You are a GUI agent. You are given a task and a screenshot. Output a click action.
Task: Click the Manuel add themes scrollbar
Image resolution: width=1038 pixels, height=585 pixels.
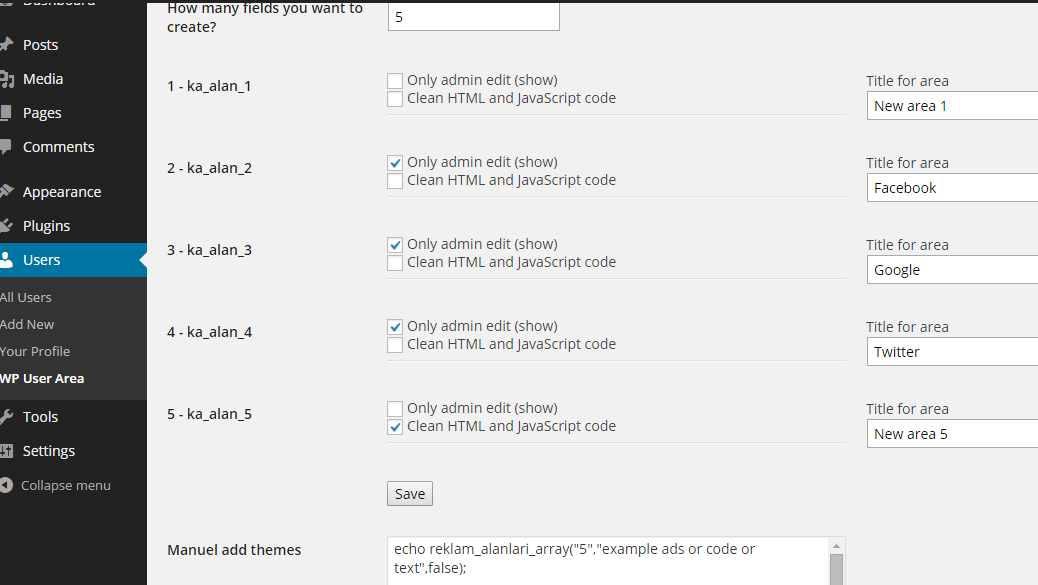pyautogui.click(x=837, y=561)
